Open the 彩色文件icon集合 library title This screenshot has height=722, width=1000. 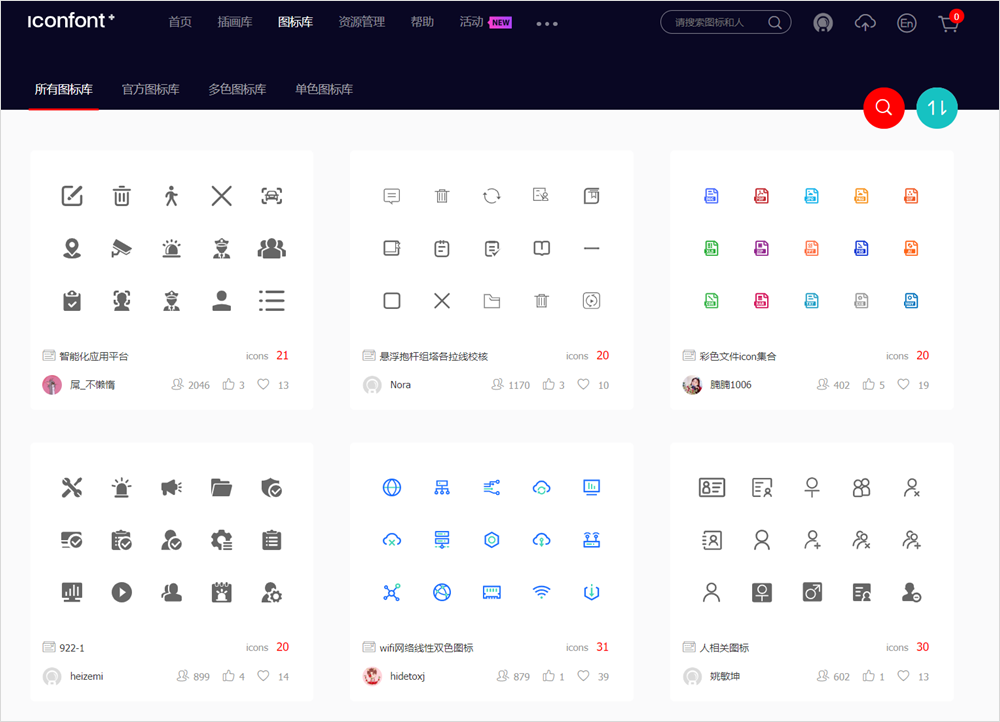pyautogui.click(x=738, y=356)
